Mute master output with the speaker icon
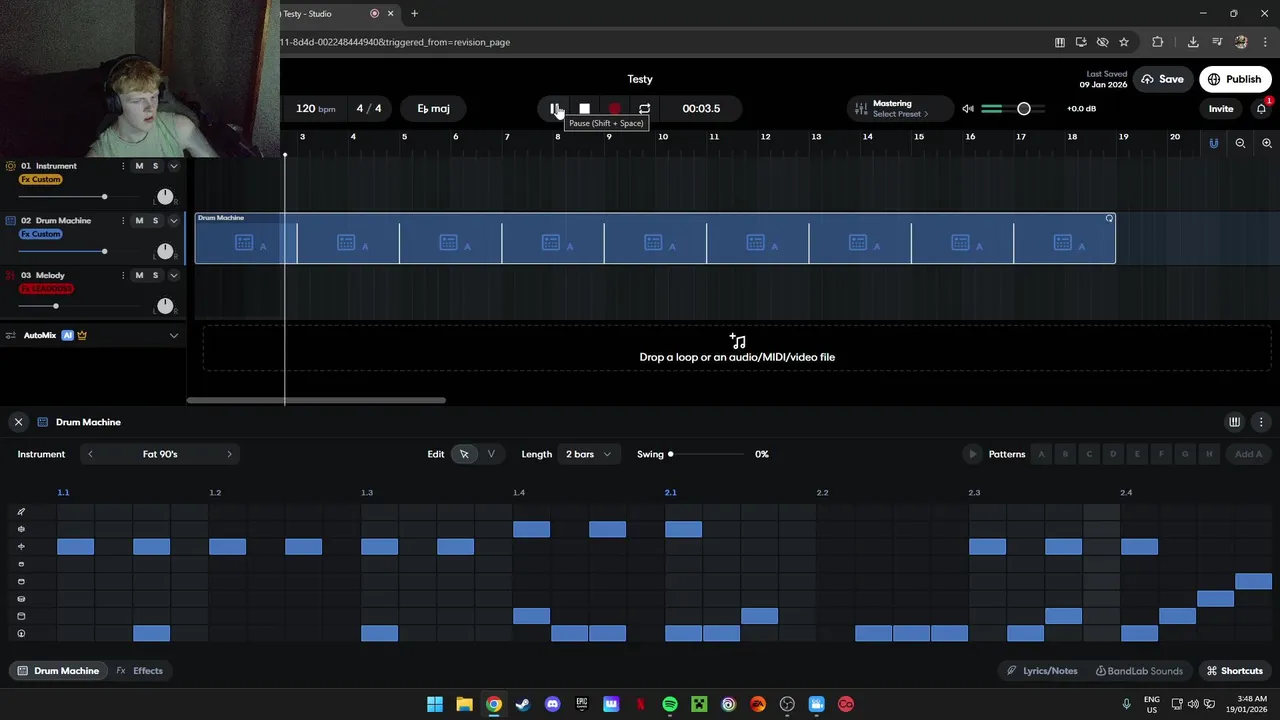Image resolution: width=1280 pixels, height=720 pixels. 967,109
